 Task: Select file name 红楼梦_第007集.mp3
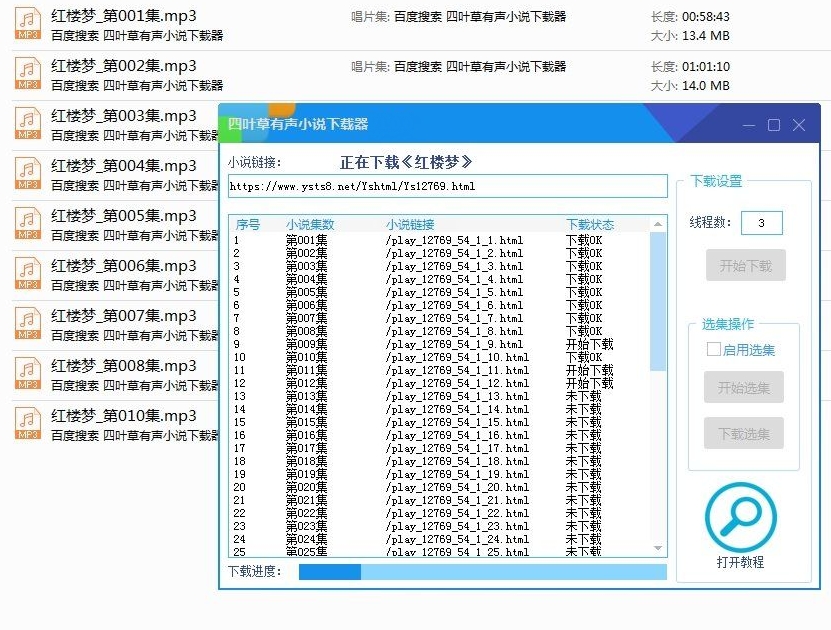(x=123, y=316)
